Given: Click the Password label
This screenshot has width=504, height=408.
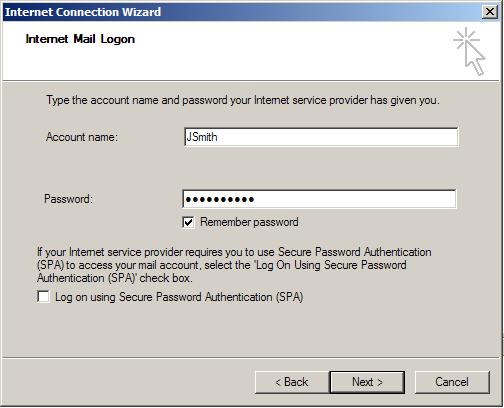Looking at the screenshot, I should pos(68,199).
